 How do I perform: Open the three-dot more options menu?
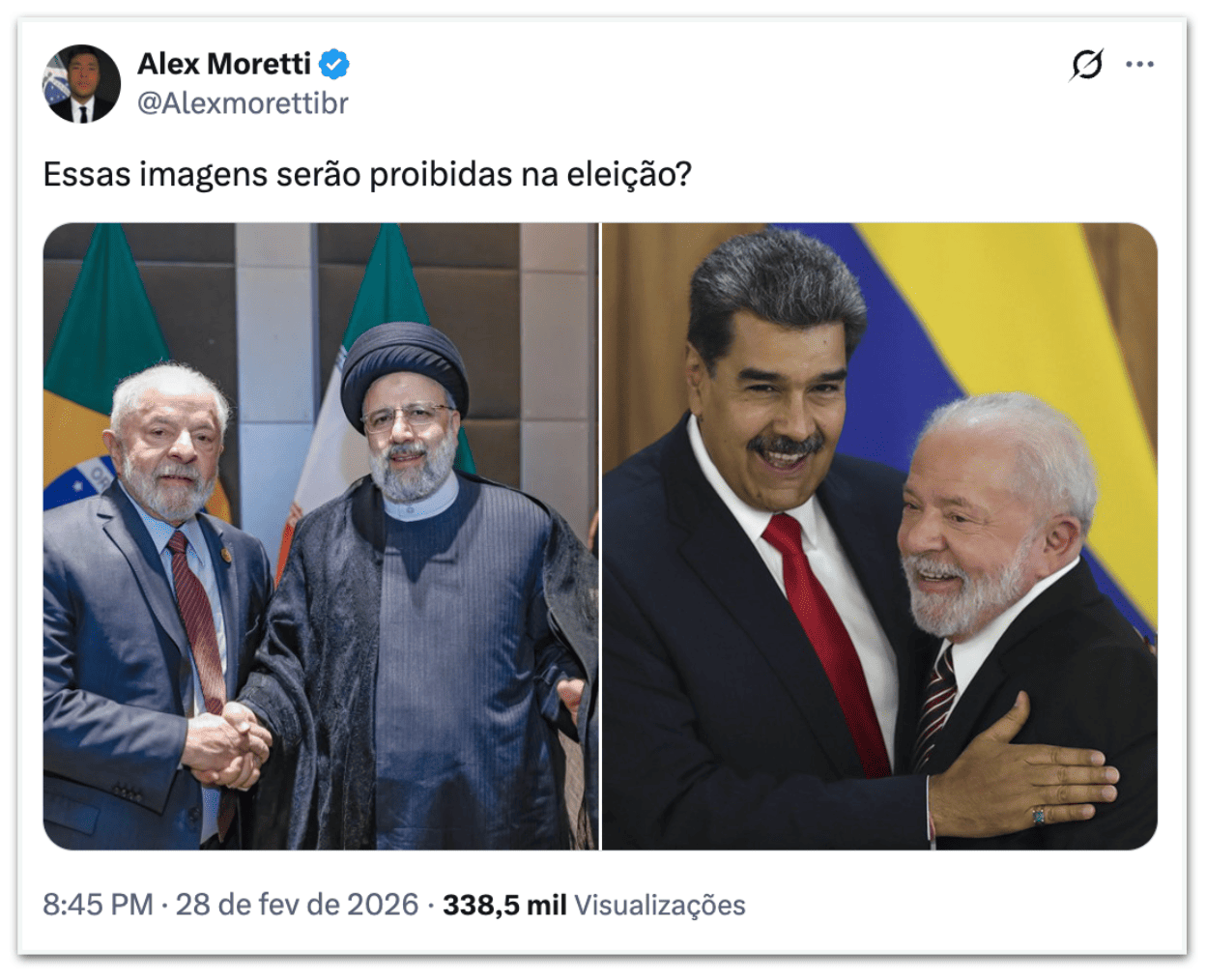point(1139,65)
